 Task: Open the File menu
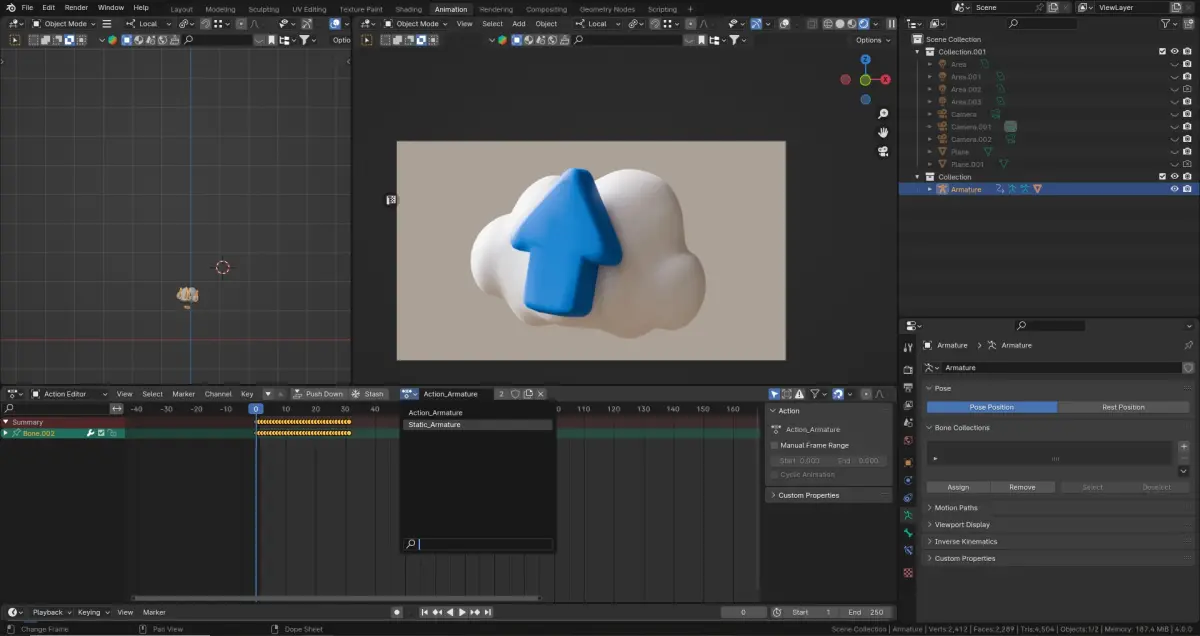pos(27,7)
